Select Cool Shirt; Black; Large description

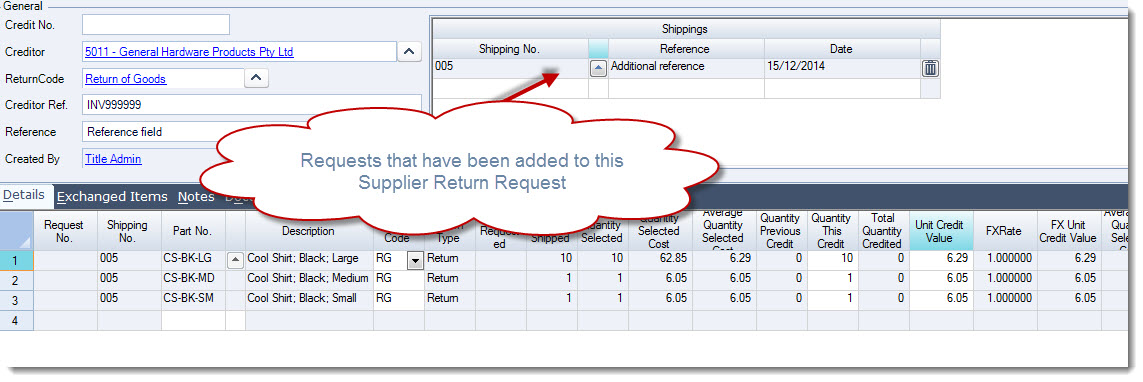point(310,259)
